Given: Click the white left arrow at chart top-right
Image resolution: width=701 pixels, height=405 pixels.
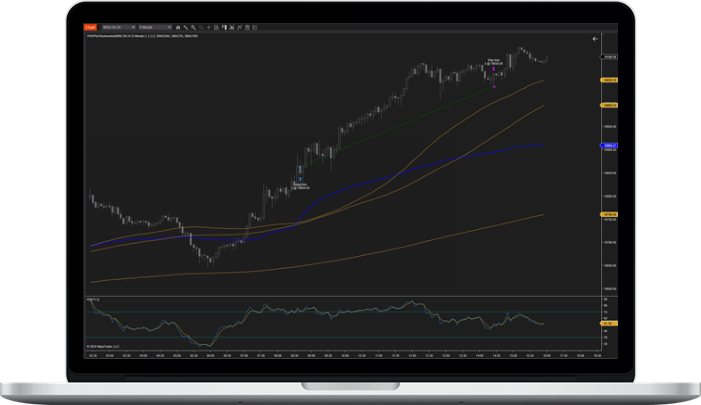Looking at the screenshot, I should [594, 39].
